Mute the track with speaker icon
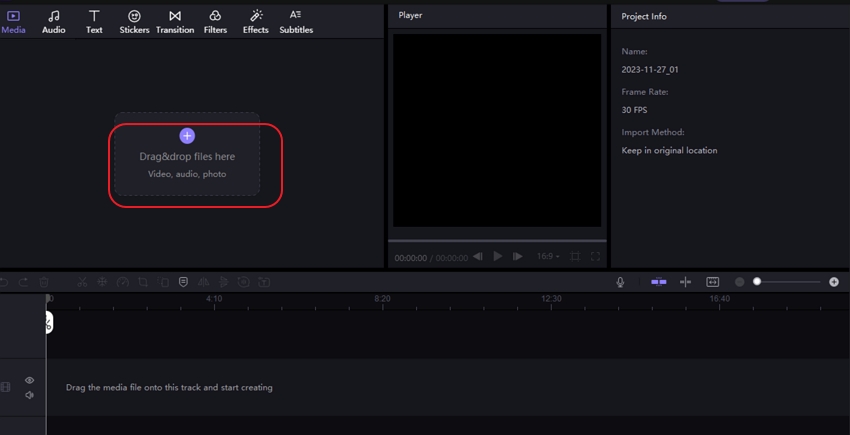The height and width of the screenshot is (435, 850). coord(29,395)
